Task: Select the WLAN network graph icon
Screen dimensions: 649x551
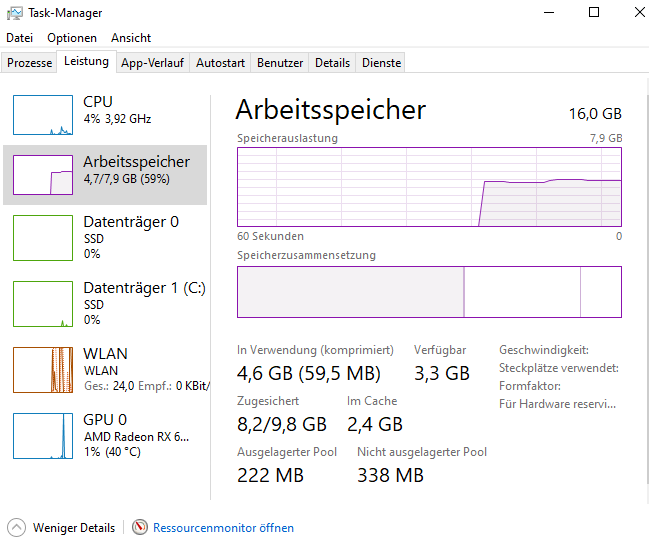Action: click(43, 370)
